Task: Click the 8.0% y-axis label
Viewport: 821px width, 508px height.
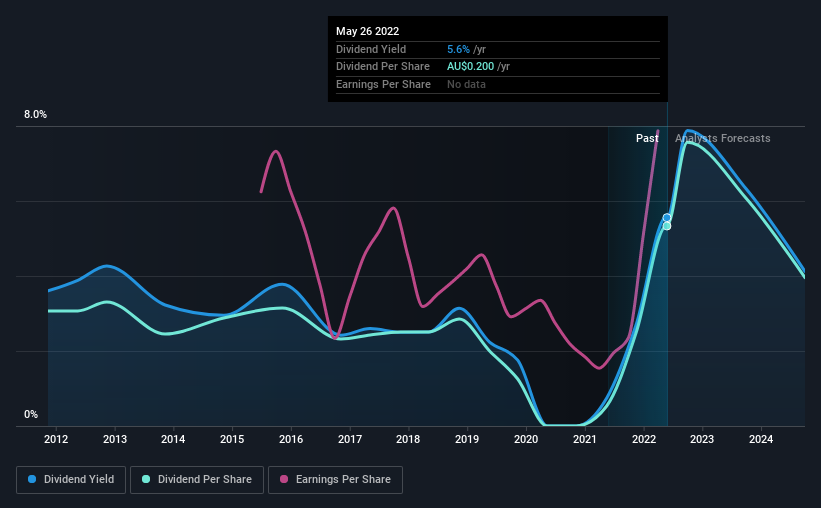Action: click(x=36, y=115)
